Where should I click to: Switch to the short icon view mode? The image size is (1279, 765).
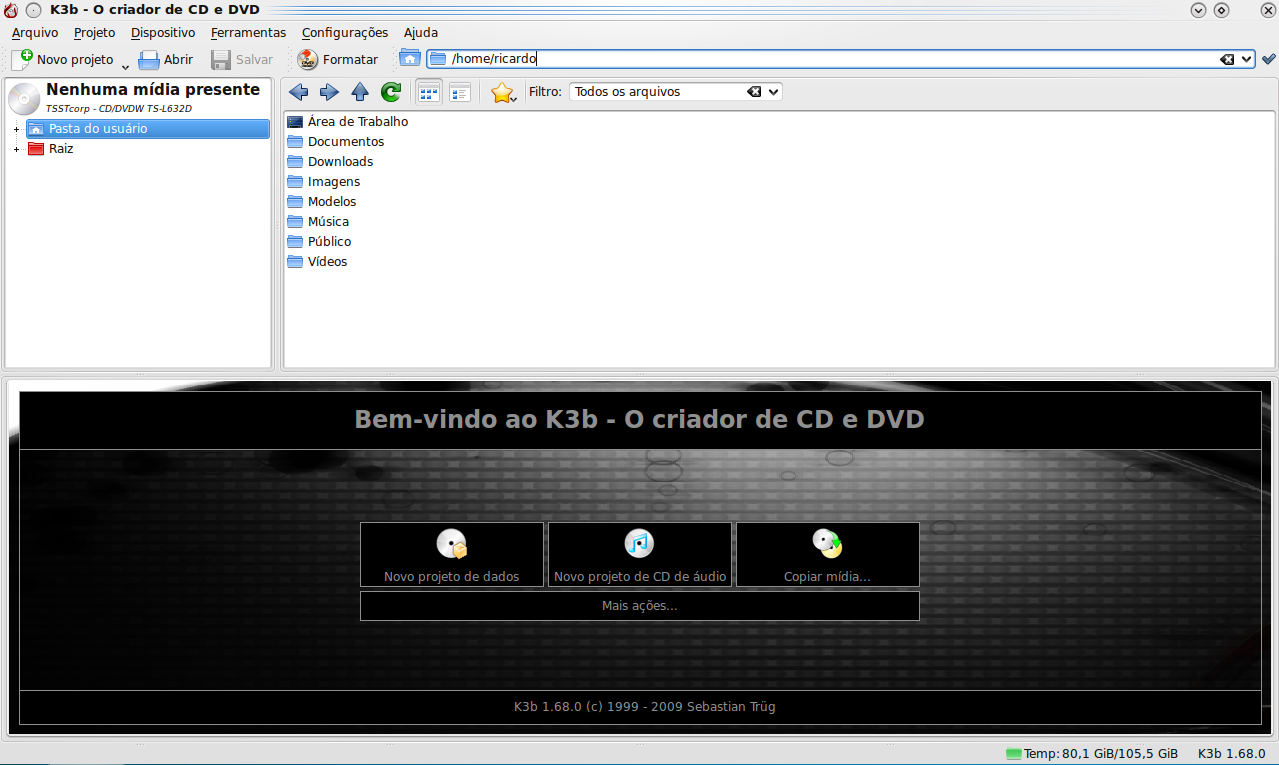(x=429, y=92)
